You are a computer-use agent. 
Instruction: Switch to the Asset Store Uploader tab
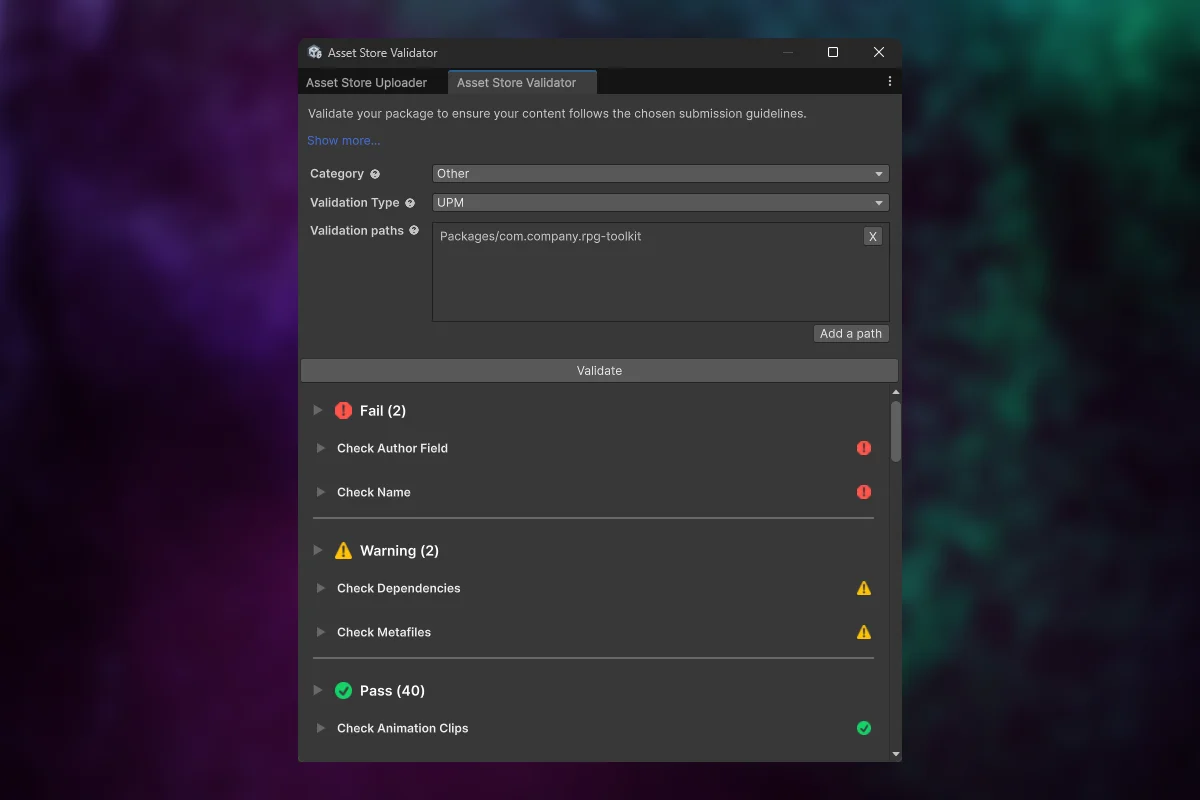[x=366, y=83]
